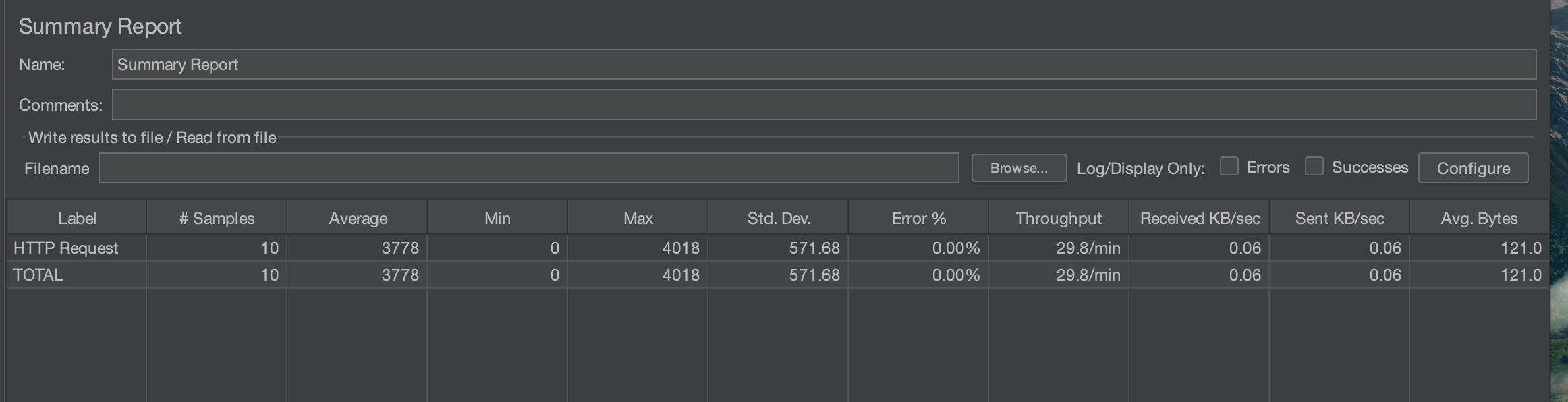
Task: Open the Configure dialog button
Action: point(1473,168)
